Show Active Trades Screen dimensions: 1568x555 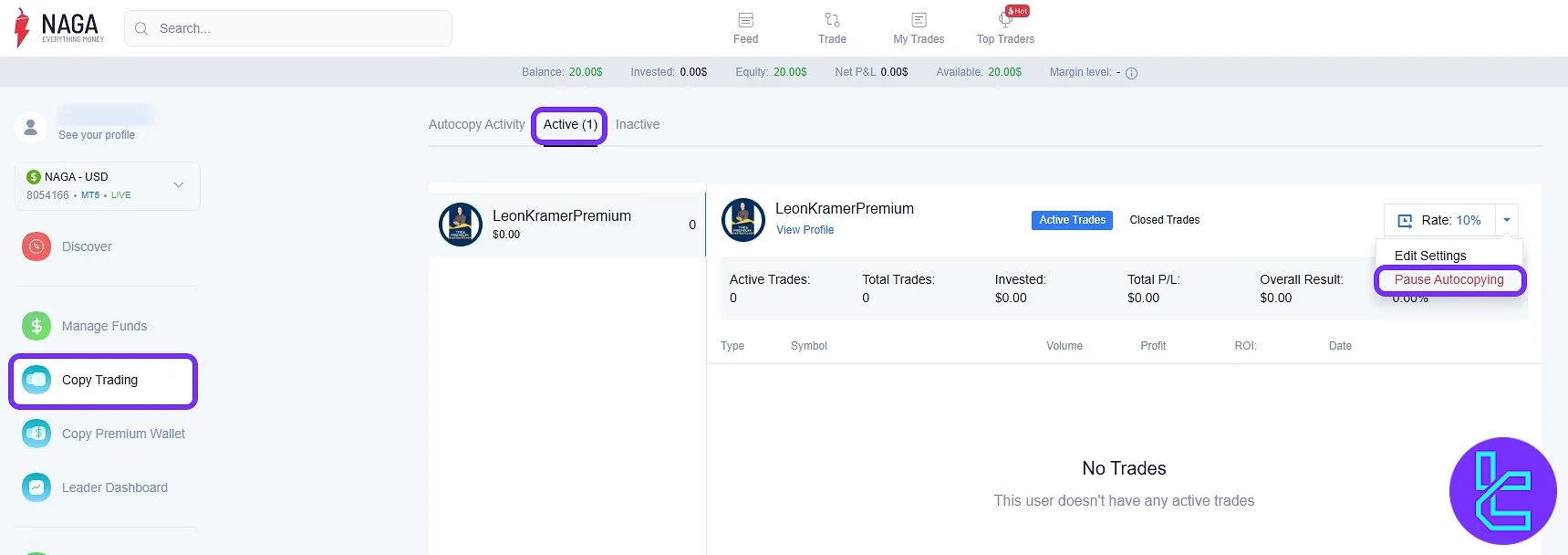1072,220
